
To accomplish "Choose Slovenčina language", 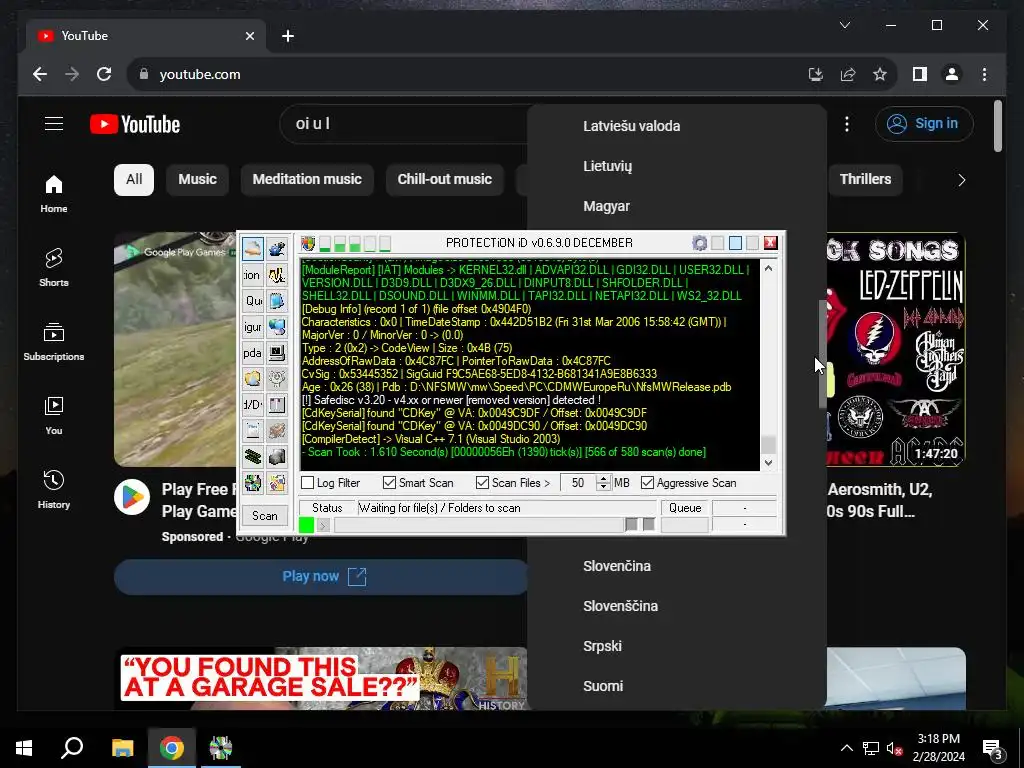I will pos(616,566).
